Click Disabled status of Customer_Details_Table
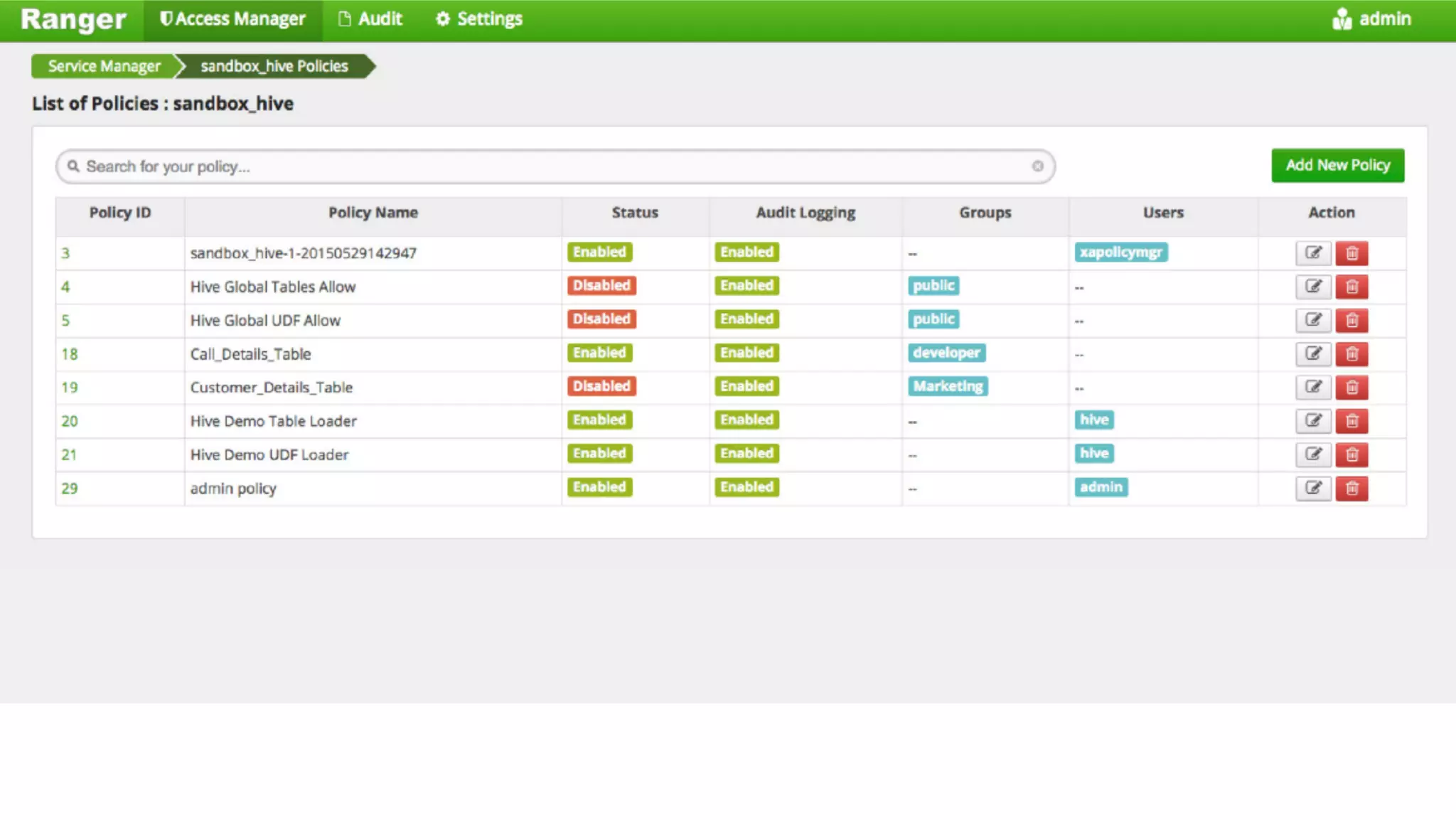This screenshot has width=1456, height=820. pos(601,386)
